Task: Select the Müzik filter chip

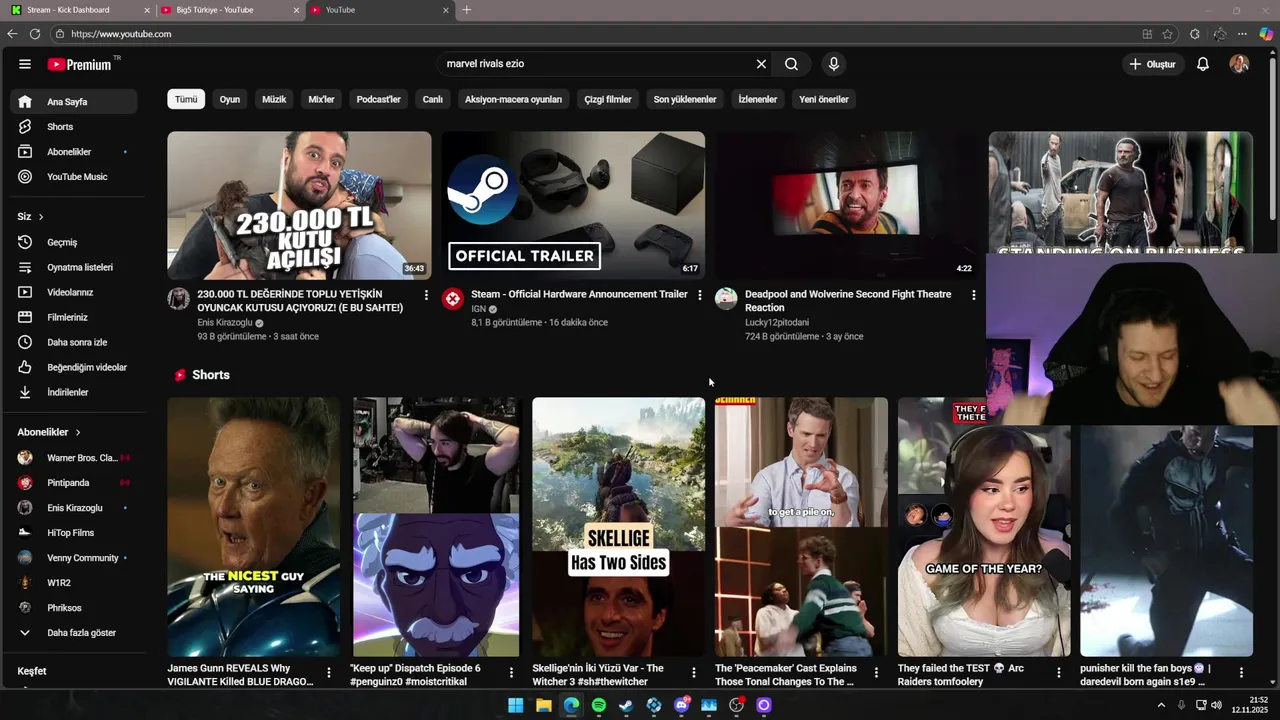Action: [274, 99]
